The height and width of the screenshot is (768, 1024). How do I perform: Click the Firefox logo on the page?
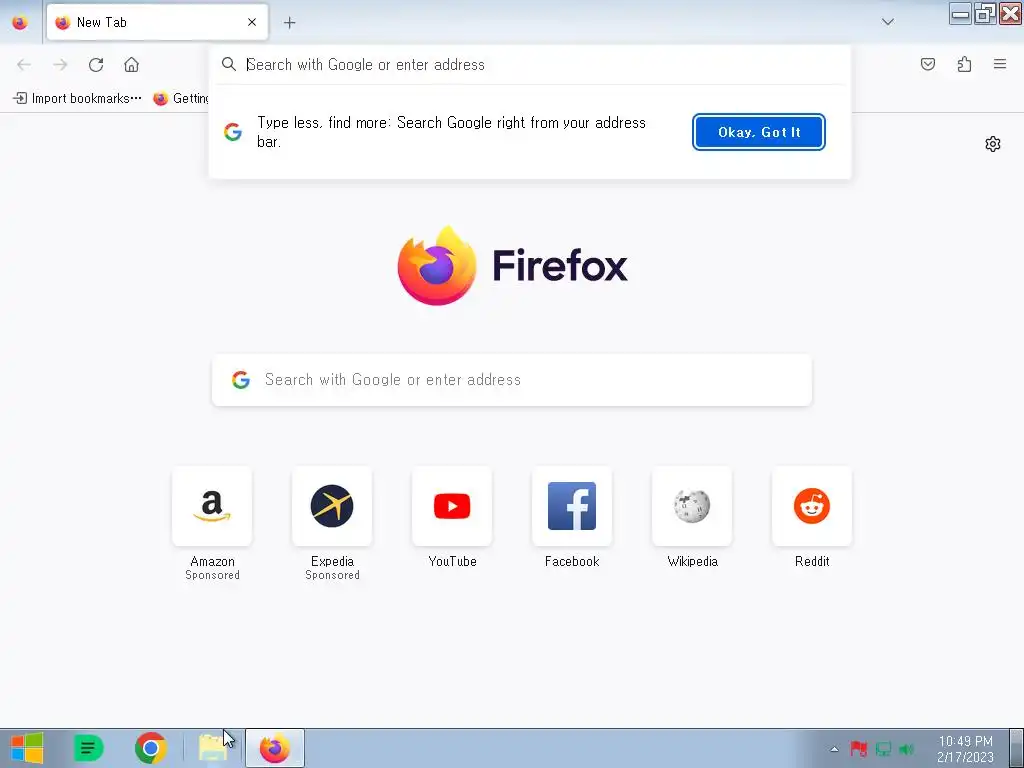(x=513, y=266)
